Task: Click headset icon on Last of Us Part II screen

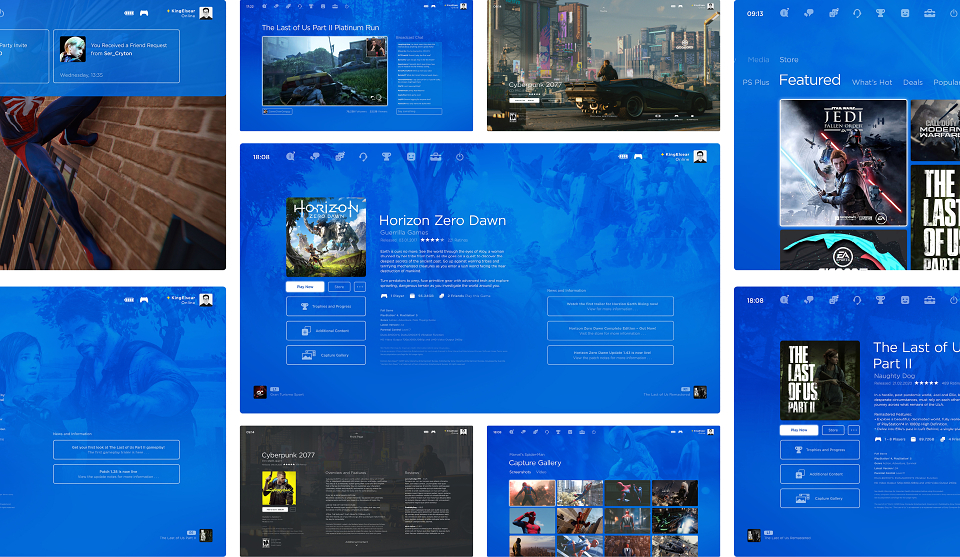Action: (857, 300)
